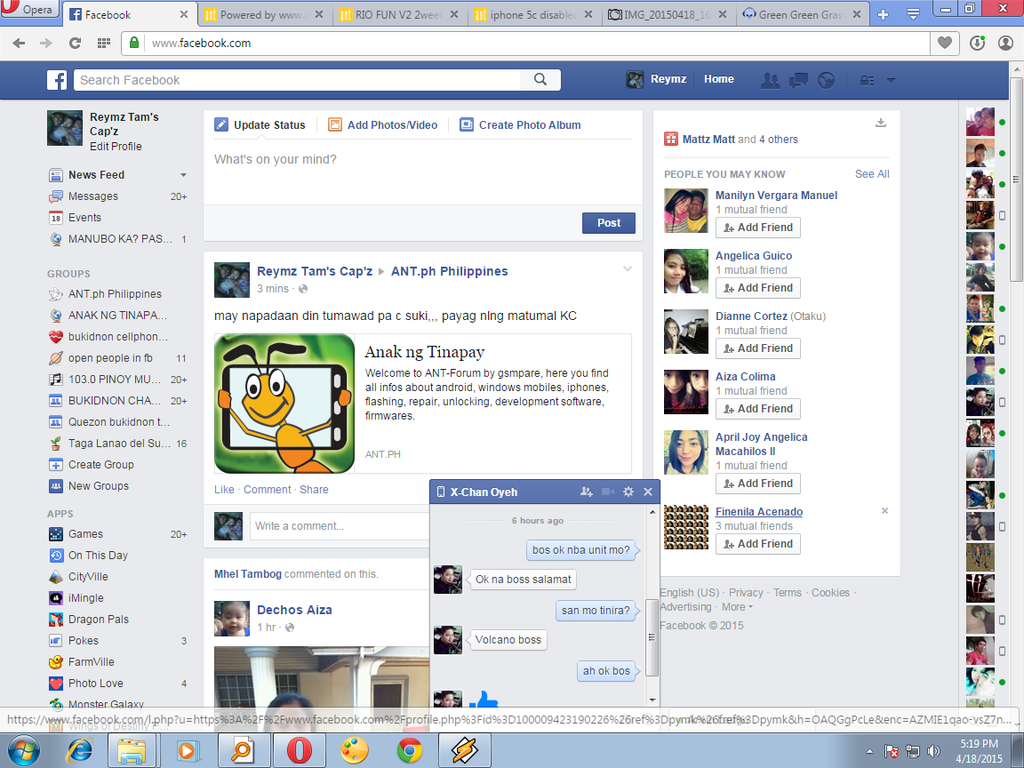Viewport: 1024px width, 768px height.
Task: Open chat options gear in X-Chan Oyeh
Action: click(628, 492)
